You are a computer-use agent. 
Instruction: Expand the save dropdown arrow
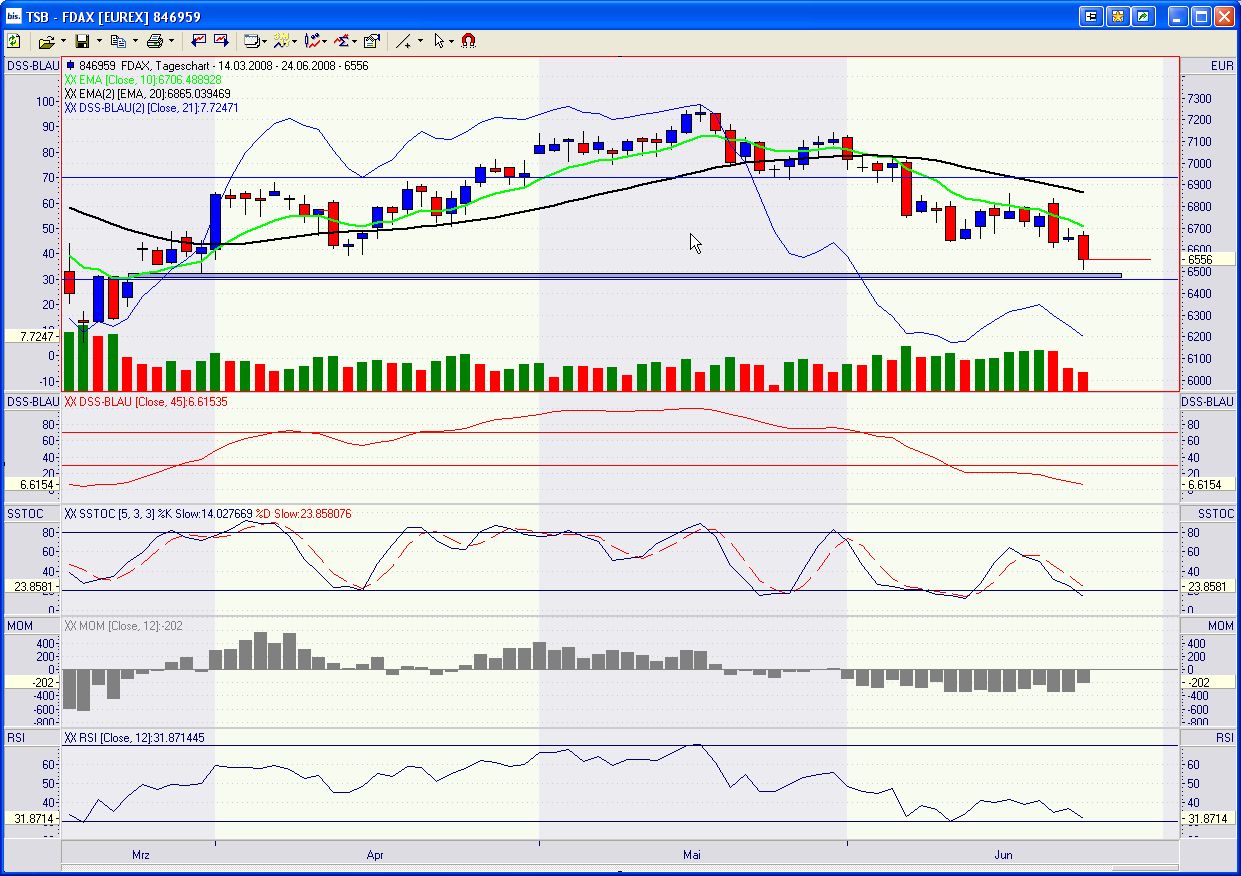pyautogui.click(x=98, y=41)
